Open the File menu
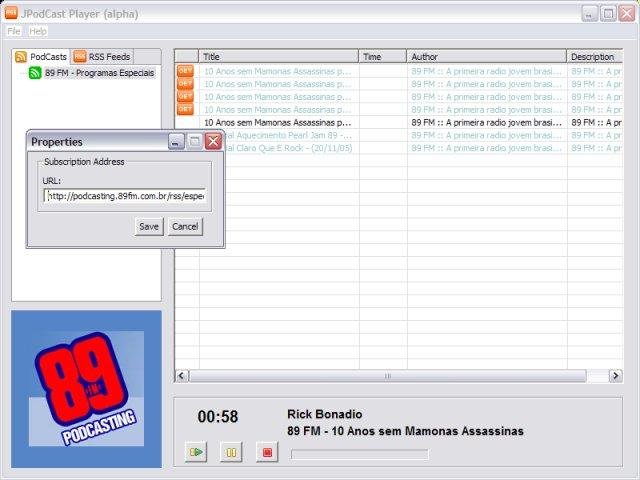This screenshot has width=640, height=480. tap(14, 31)
